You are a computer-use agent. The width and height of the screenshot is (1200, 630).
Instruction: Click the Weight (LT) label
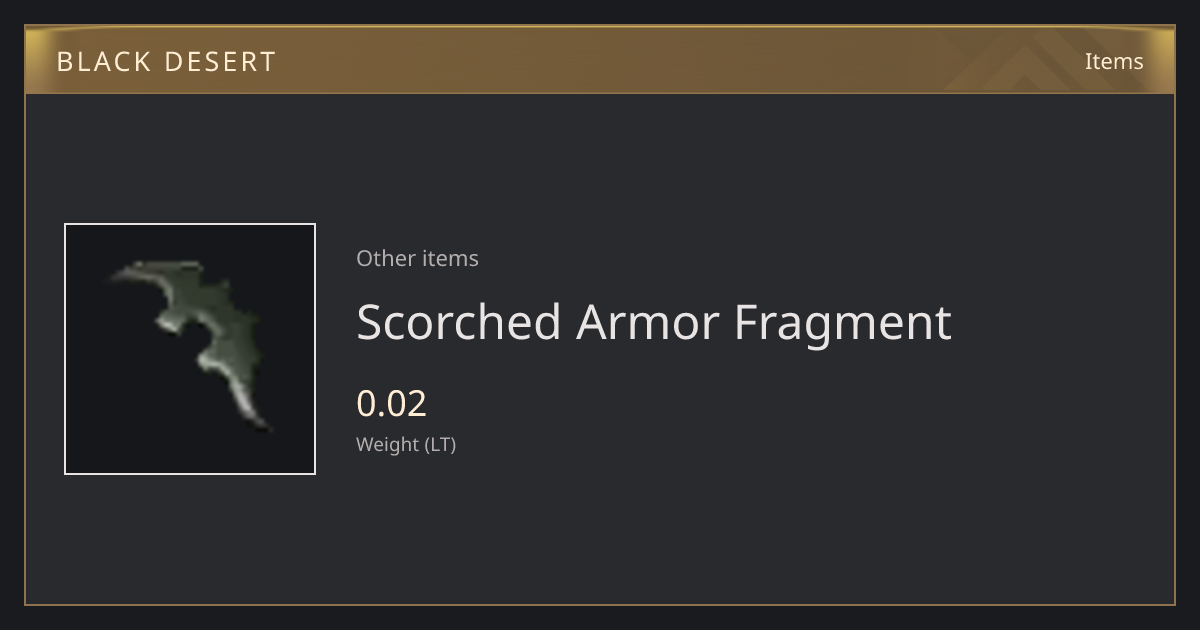click(x=406, y=444)
